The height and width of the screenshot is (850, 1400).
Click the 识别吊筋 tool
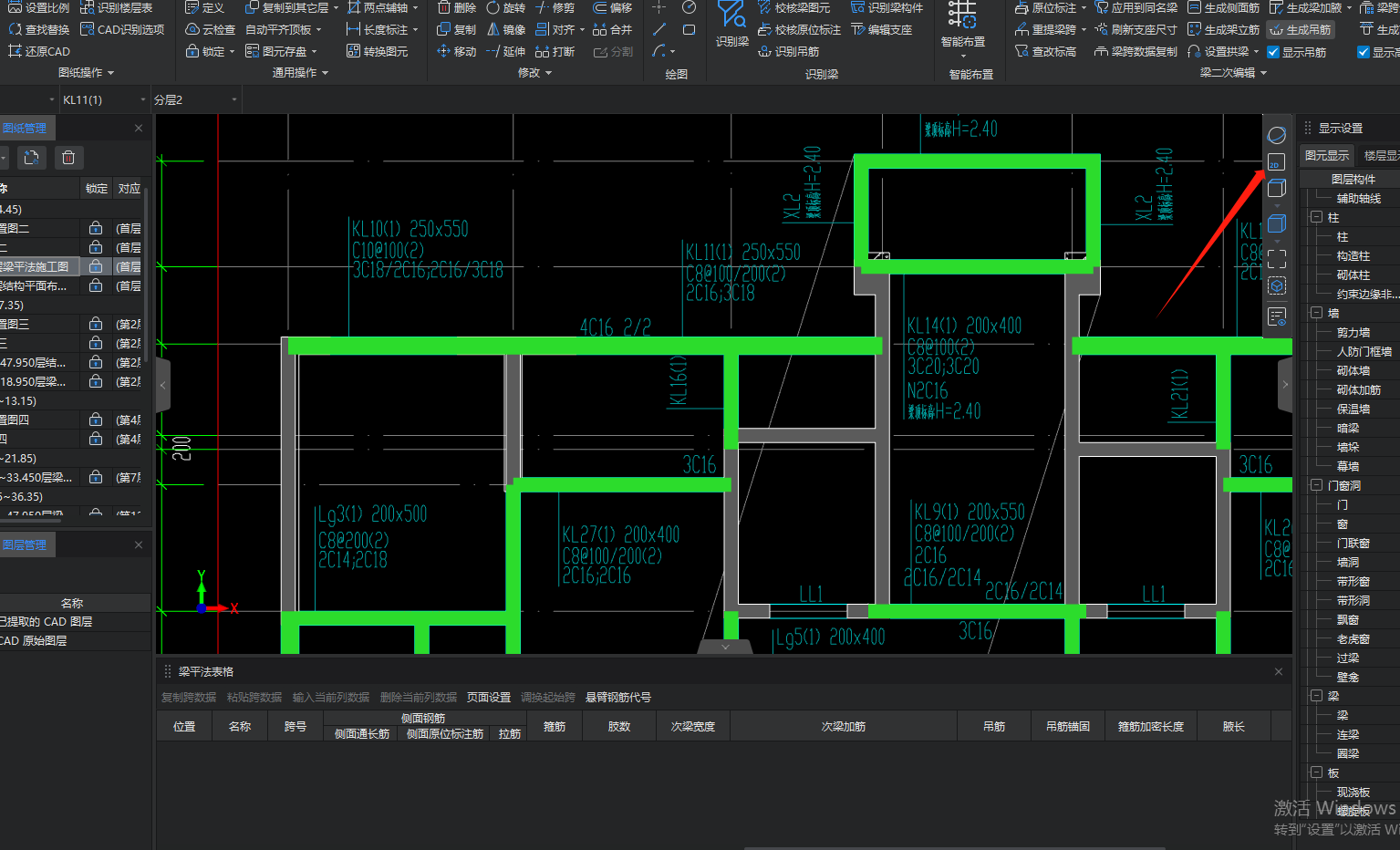point(788,51)
